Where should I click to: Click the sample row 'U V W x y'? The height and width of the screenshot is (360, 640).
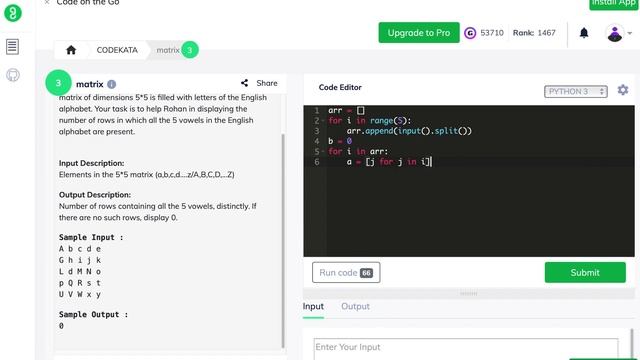(x=80, y=294)
